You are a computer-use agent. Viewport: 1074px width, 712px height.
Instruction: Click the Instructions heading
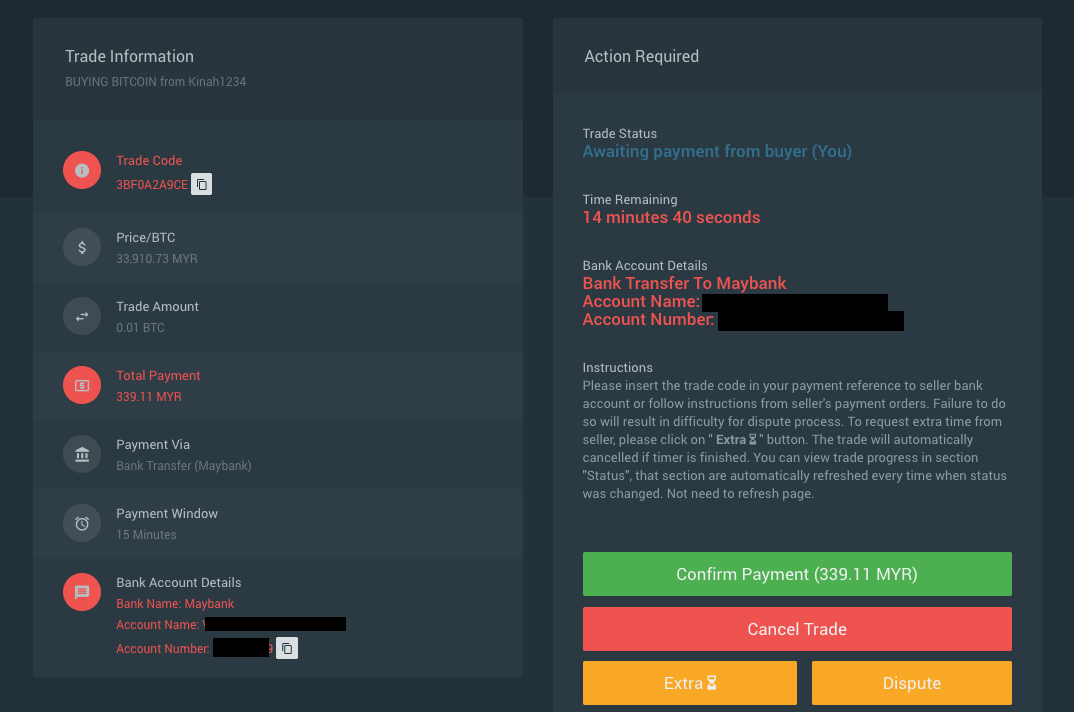[x=618, y=367]
